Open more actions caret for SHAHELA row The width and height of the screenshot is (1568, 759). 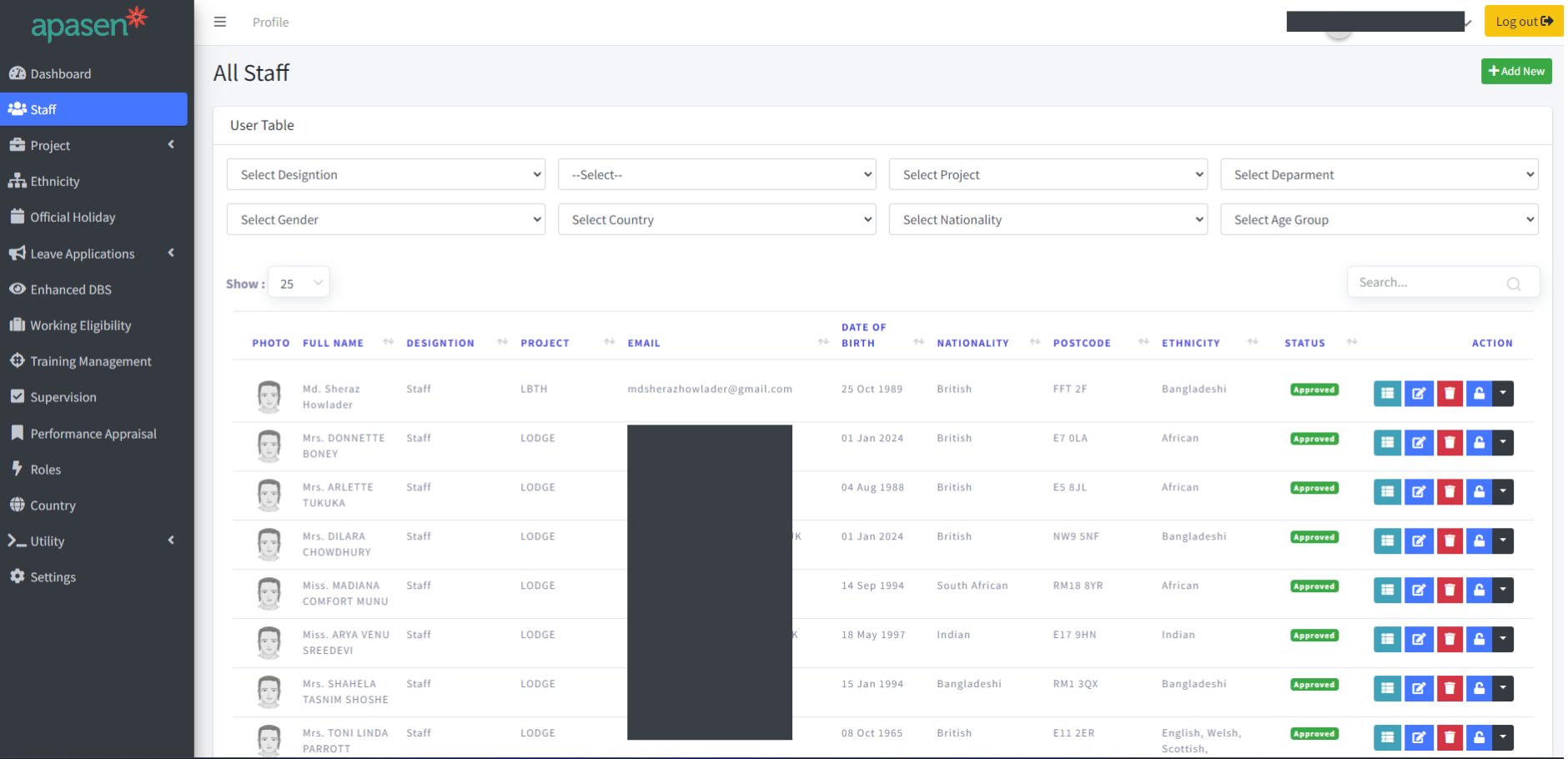click(x=1503, y=689)
